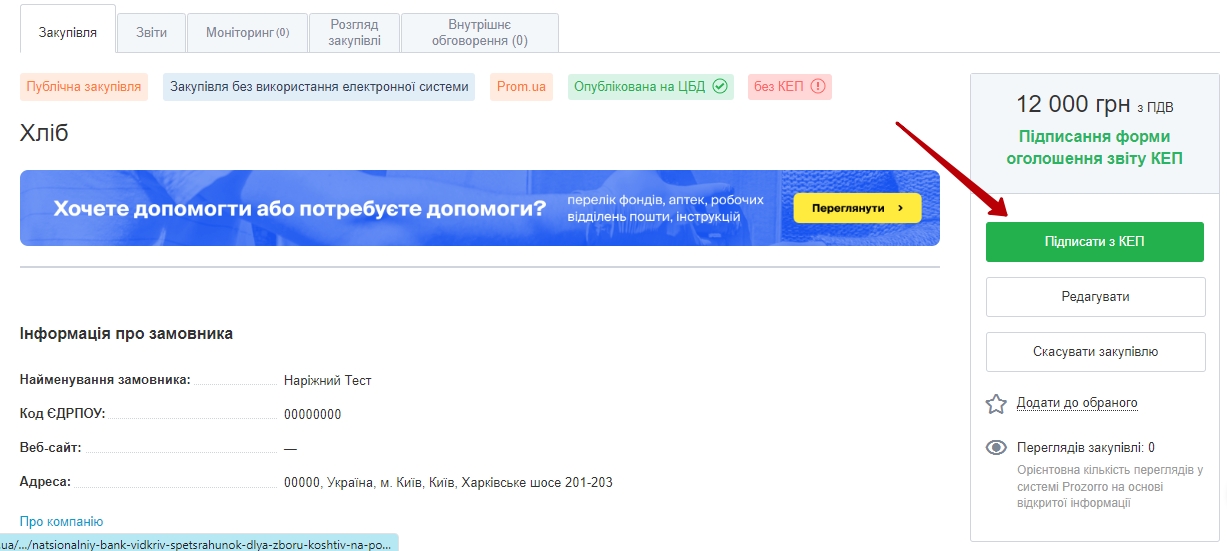Select the Розгляд закупівлі tab

[x=354, y=32]
